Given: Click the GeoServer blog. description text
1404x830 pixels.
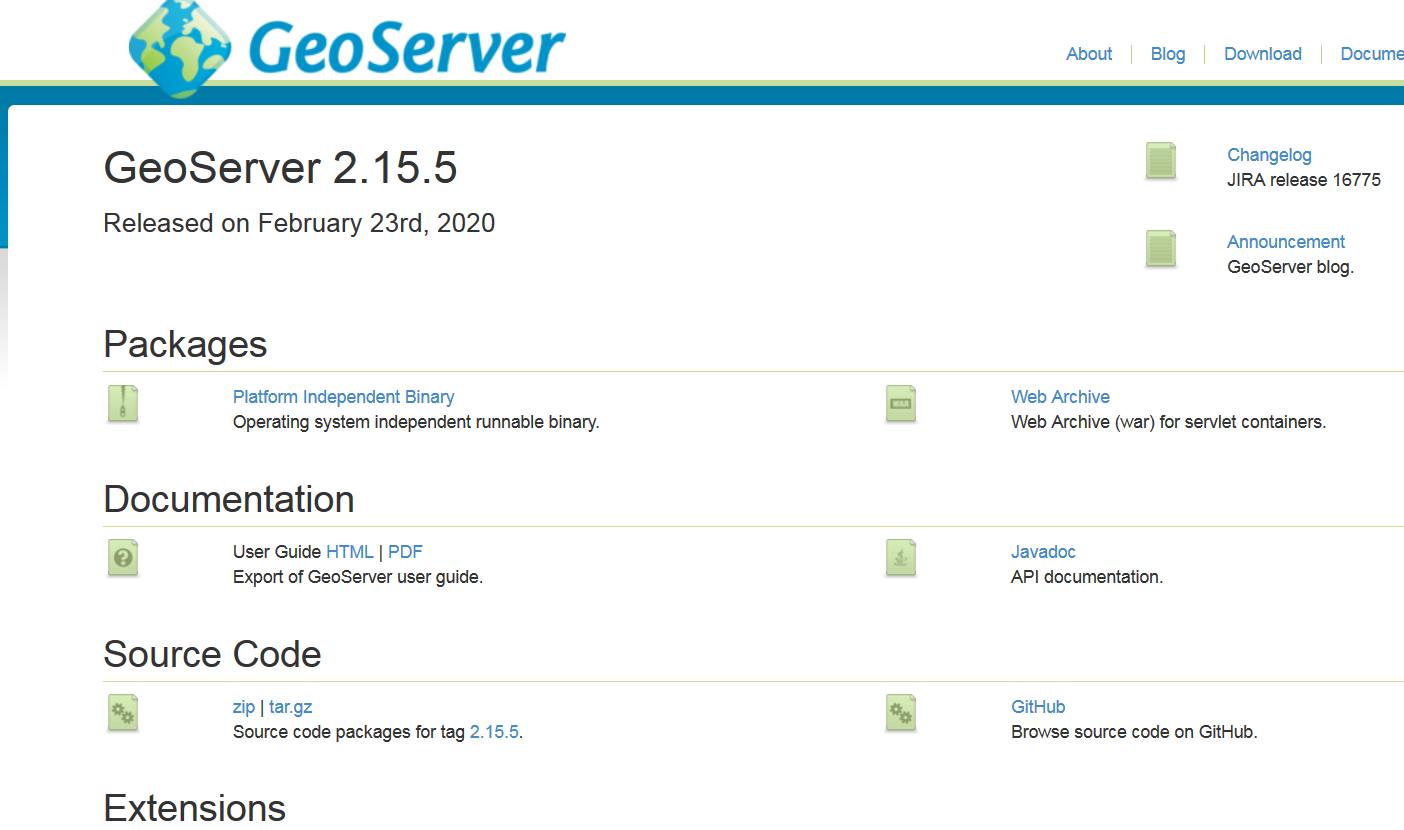Looking at the screenshot, I should tap(1290, 267).
